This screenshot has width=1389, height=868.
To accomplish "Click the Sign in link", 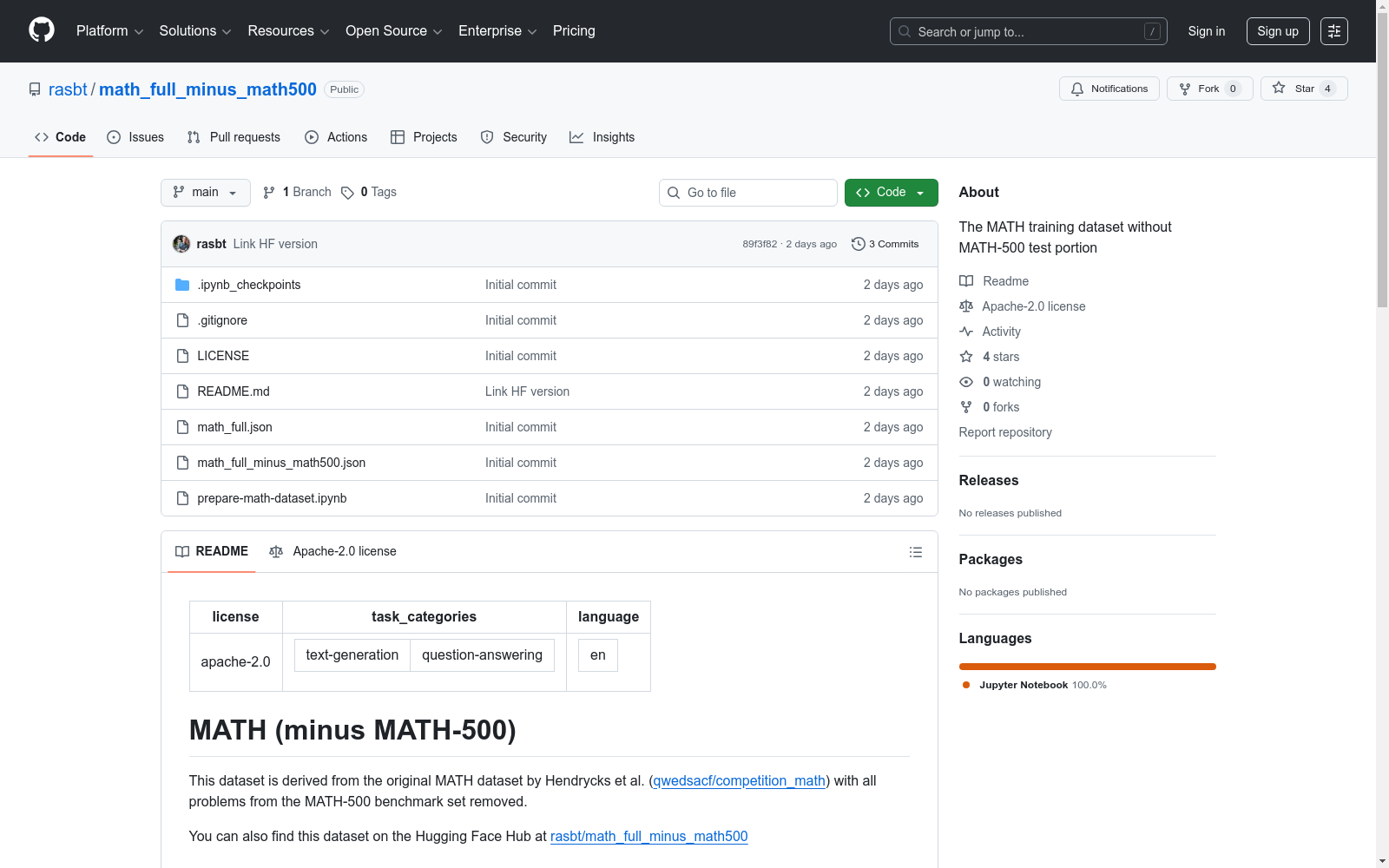I will pyautogui.click(x=1207, y=31).
